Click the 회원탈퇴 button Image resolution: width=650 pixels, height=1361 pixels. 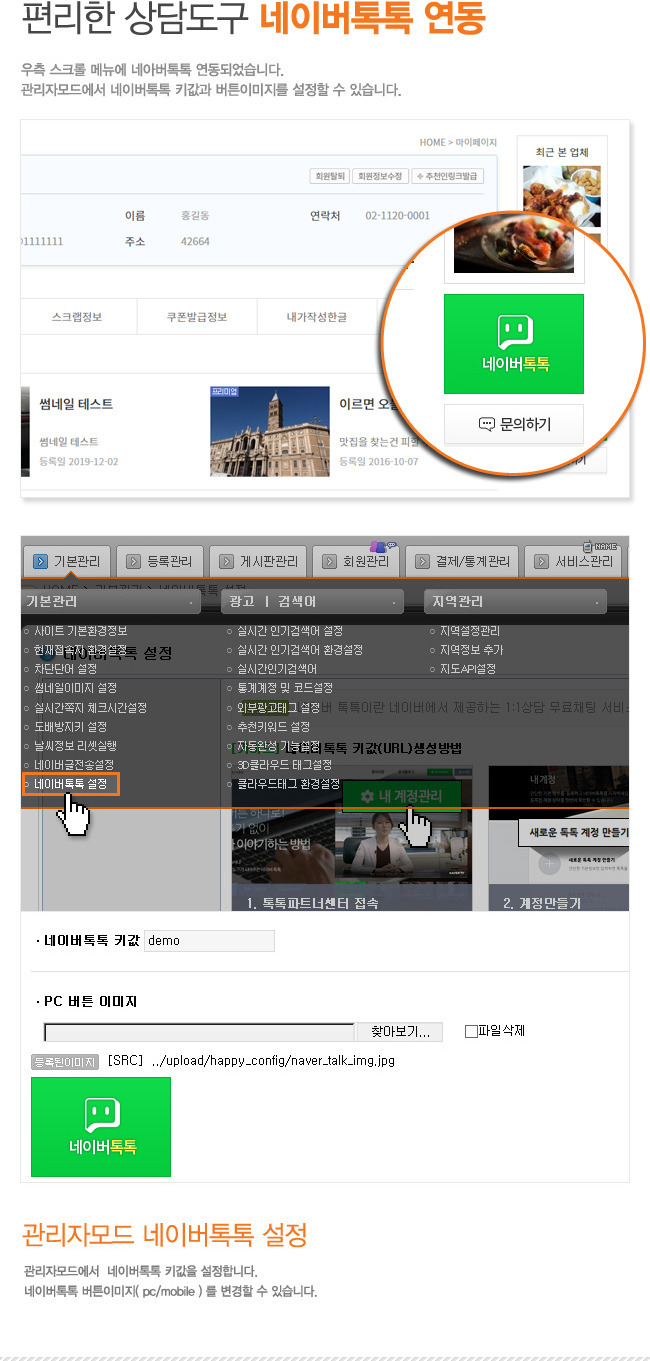point(329,176)
